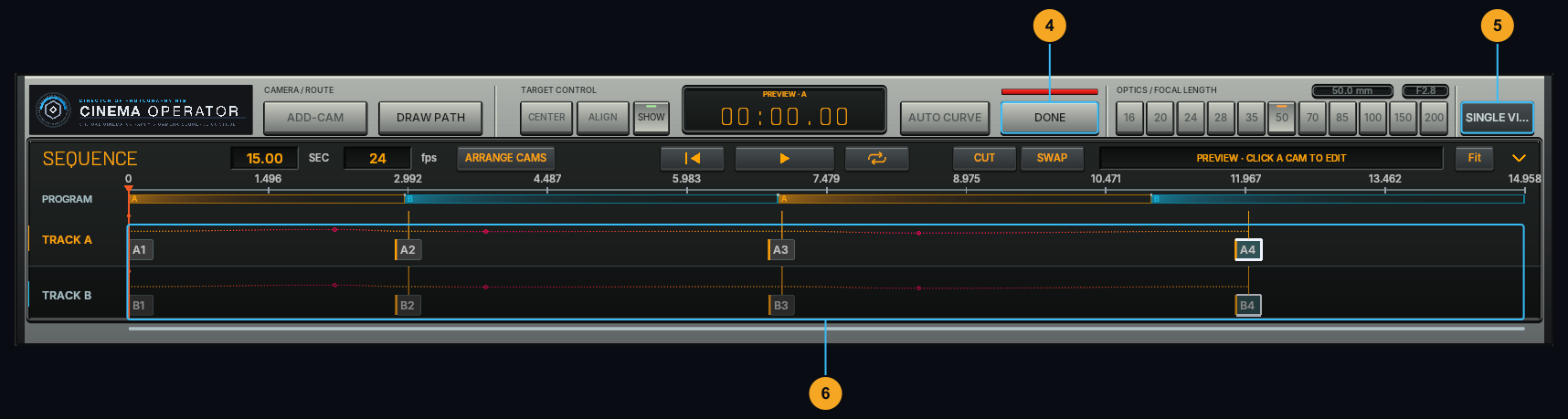Select camera marker A3 on Track A
The height and width of the screenshot is (419, 1568).
click(x=780, y=250)
